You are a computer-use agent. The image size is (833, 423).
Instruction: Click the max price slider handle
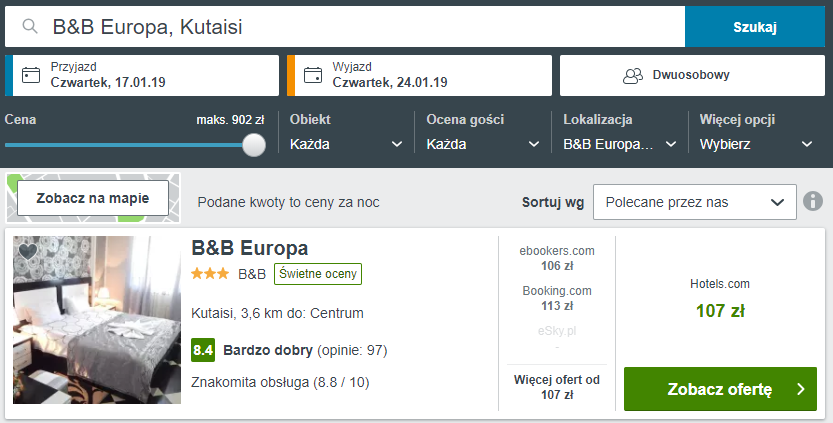click(x=254, y=145)
